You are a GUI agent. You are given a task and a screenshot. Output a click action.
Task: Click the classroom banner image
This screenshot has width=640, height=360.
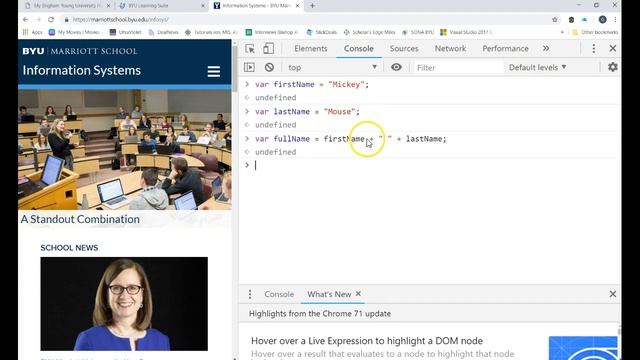tap(124, 149)
